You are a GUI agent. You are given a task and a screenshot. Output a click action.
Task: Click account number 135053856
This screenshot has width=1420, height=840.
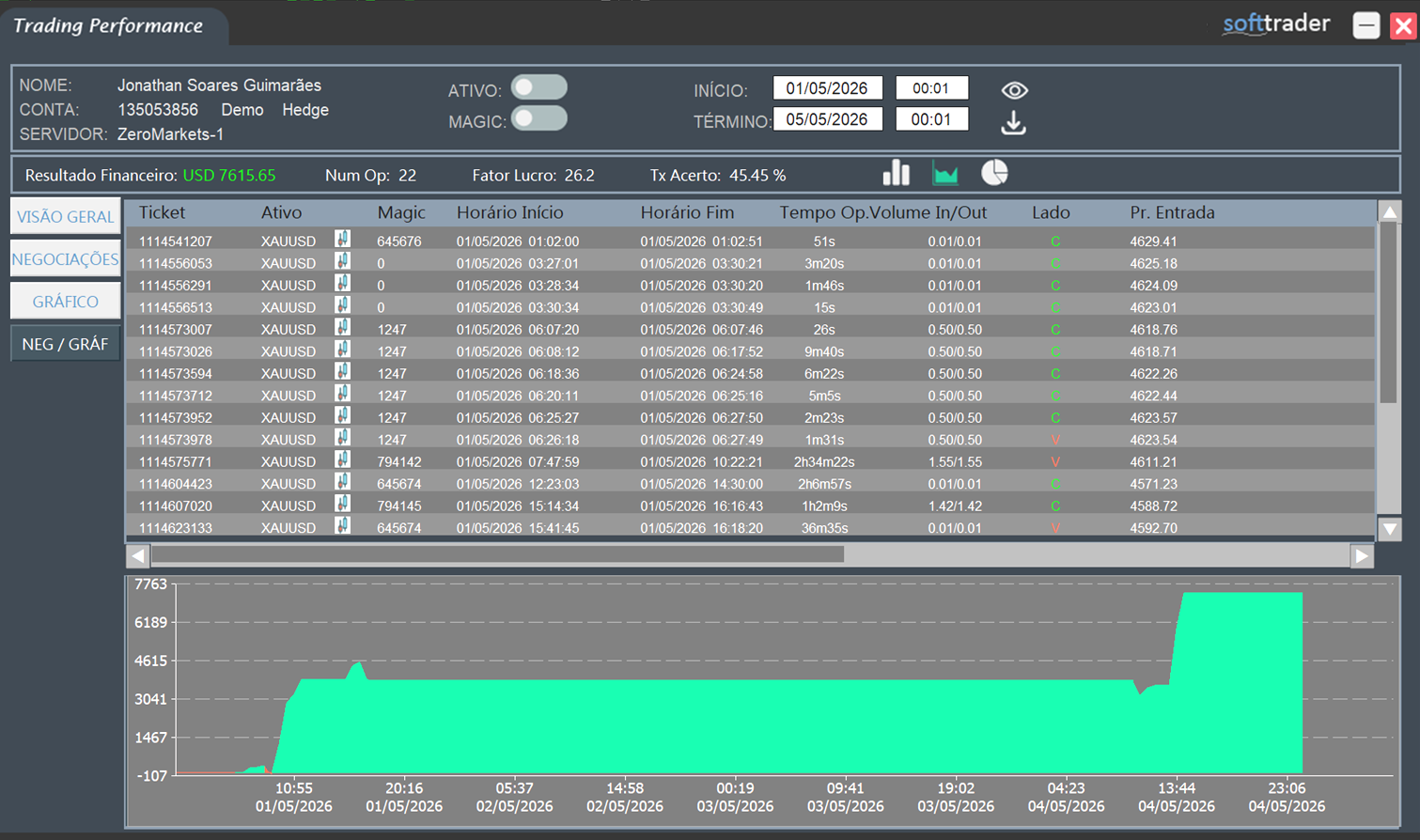point(158,110)
